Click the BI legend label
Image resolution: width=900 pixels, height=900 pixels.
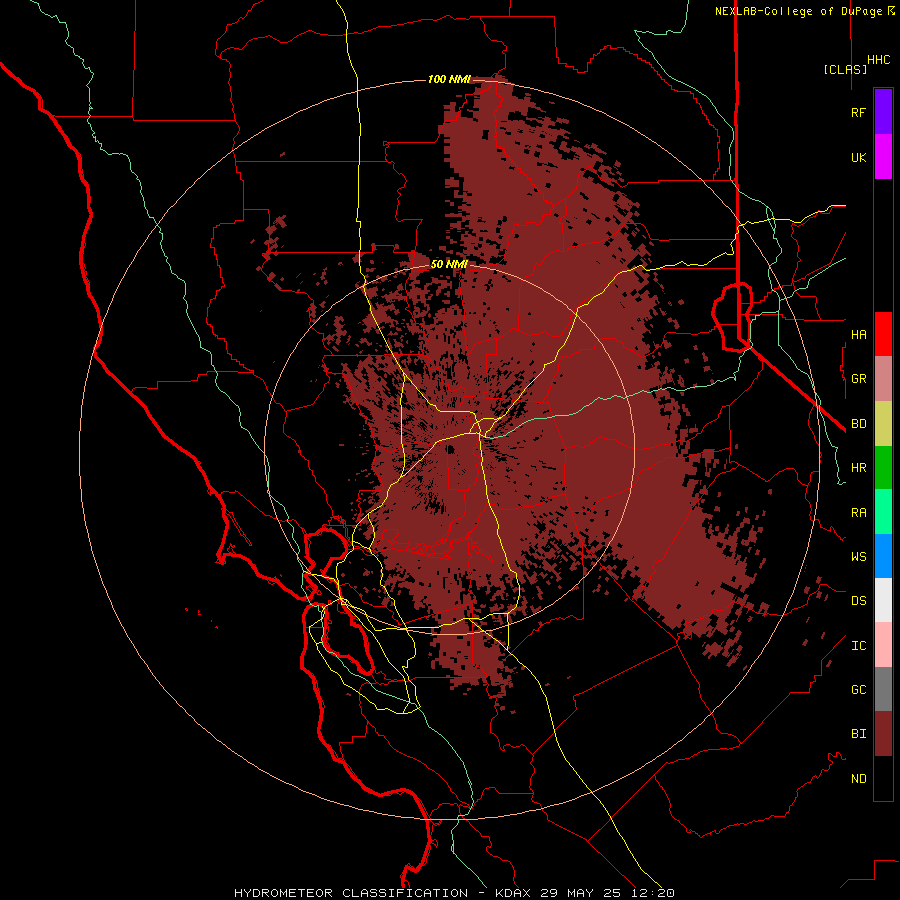[859, 734]
